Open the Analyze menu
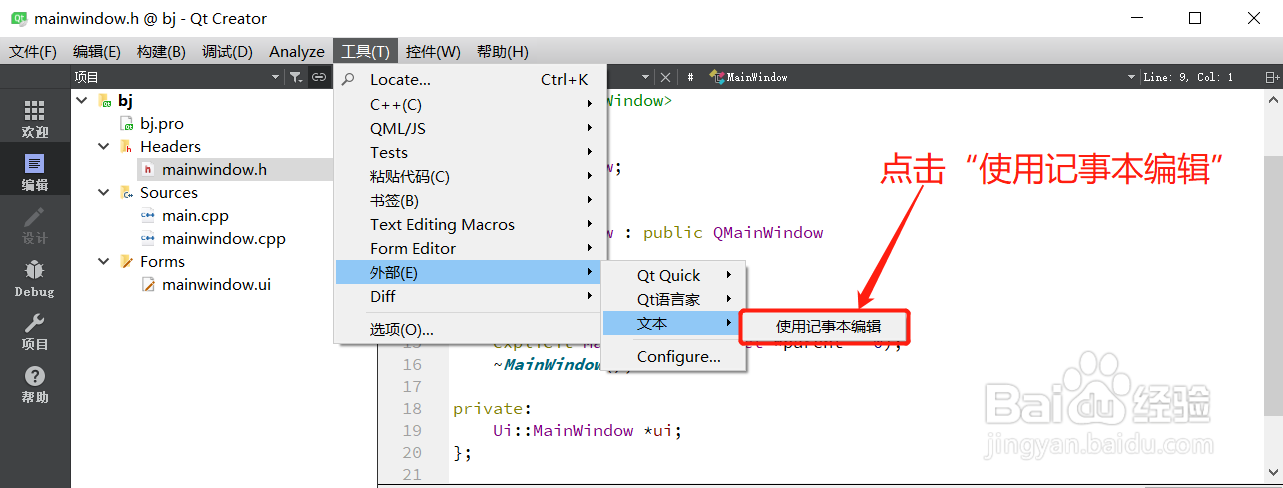 point(297,51)
